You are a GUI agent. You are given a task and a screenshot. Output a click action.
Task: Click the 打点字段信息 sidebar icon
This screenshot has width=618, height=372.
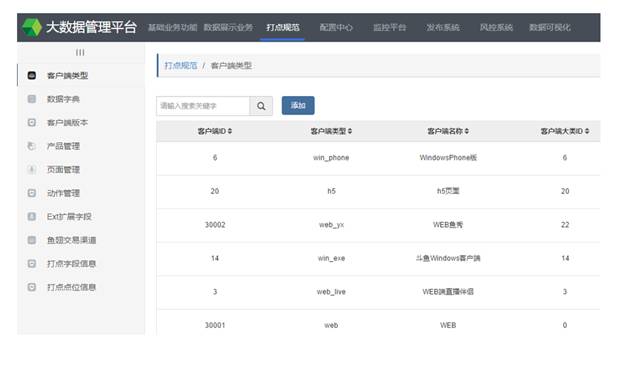click(x=32, y=264)
